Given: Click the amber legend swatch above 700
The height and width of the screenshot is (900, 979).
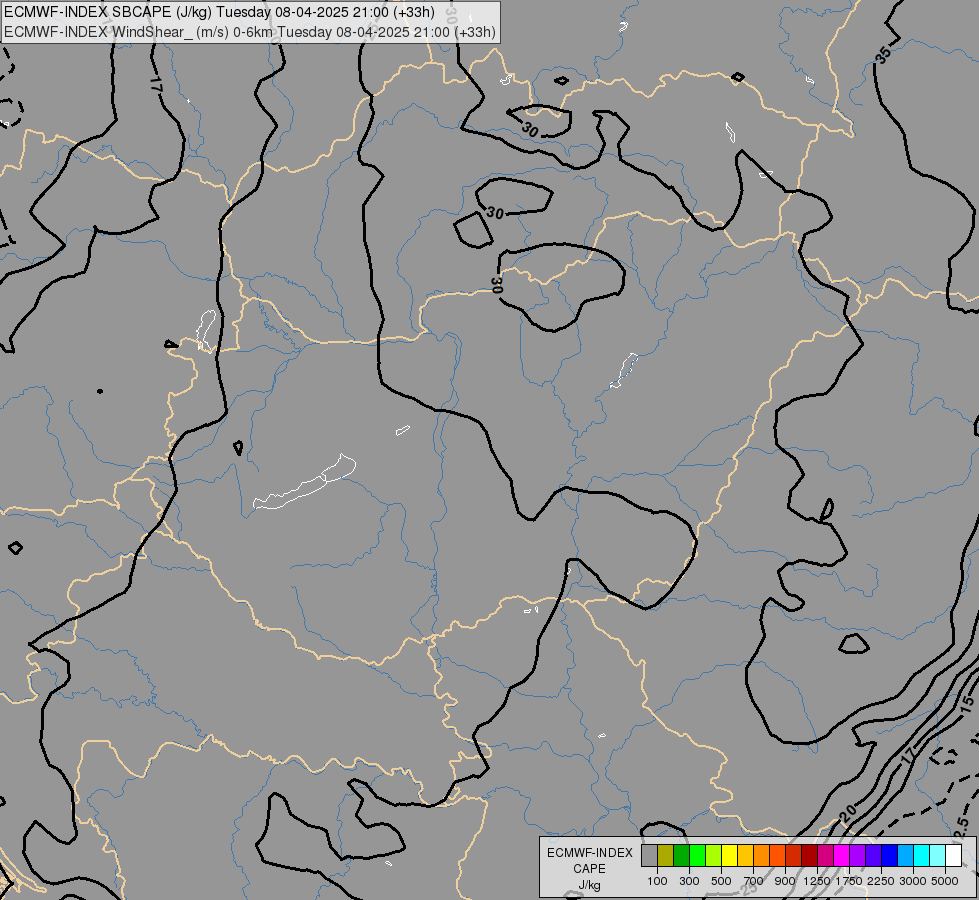Looking at the screenshot, I should 745,855.
